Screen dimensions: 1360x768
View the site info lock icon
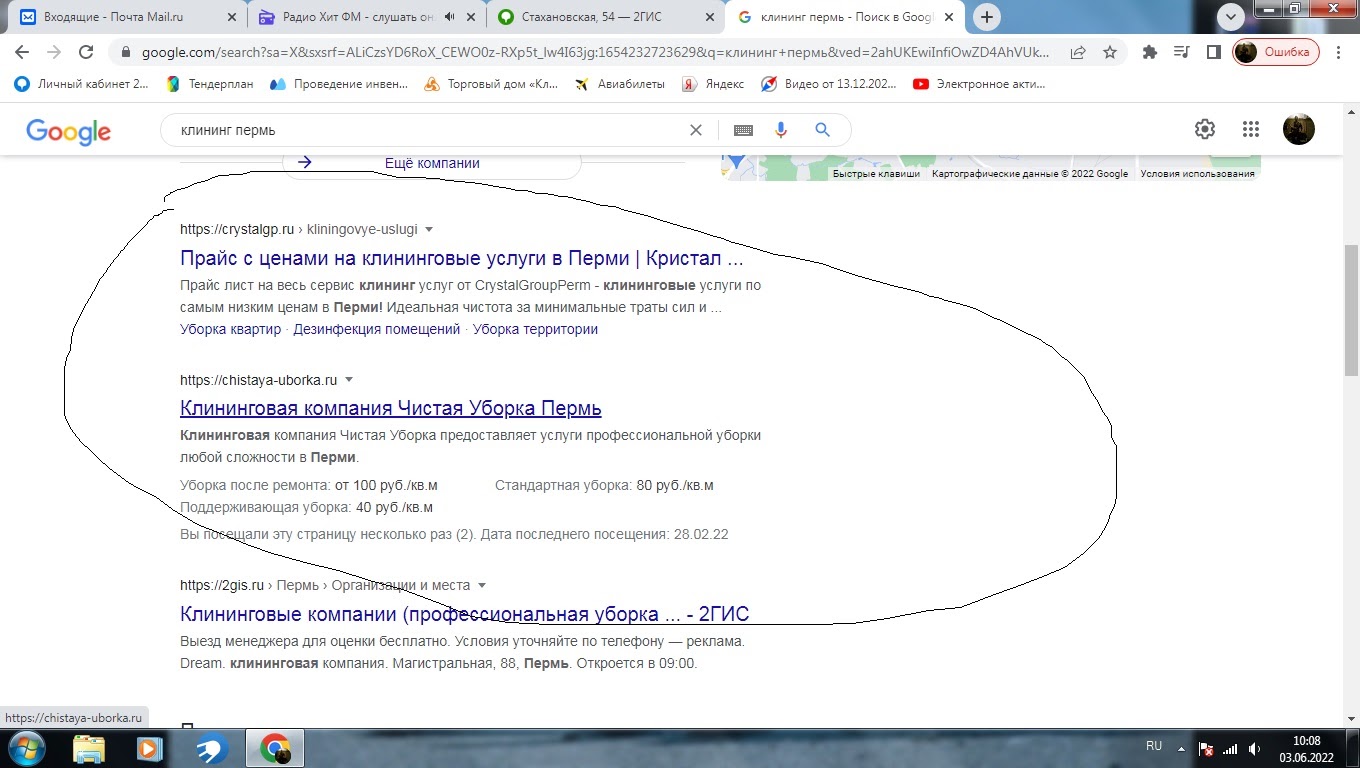click(125, 53)
